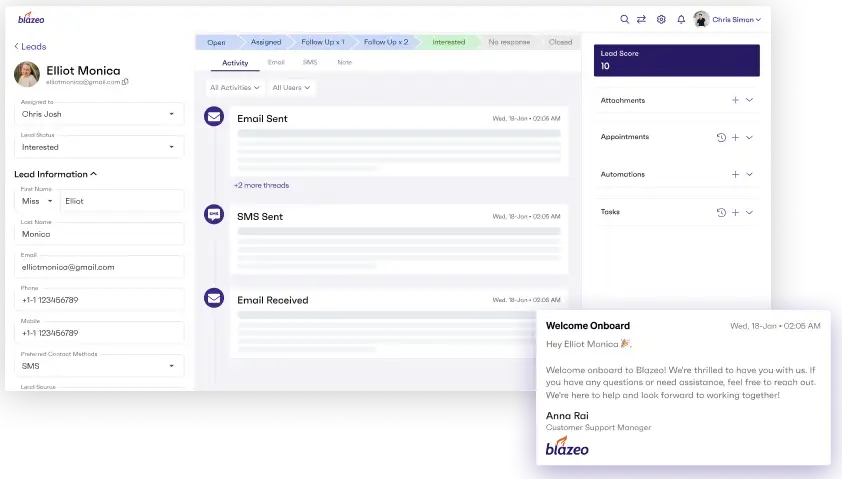Screen dimensions: 842x479
Task: Open settings via the gear icon
Action: (x=661, y=19)
